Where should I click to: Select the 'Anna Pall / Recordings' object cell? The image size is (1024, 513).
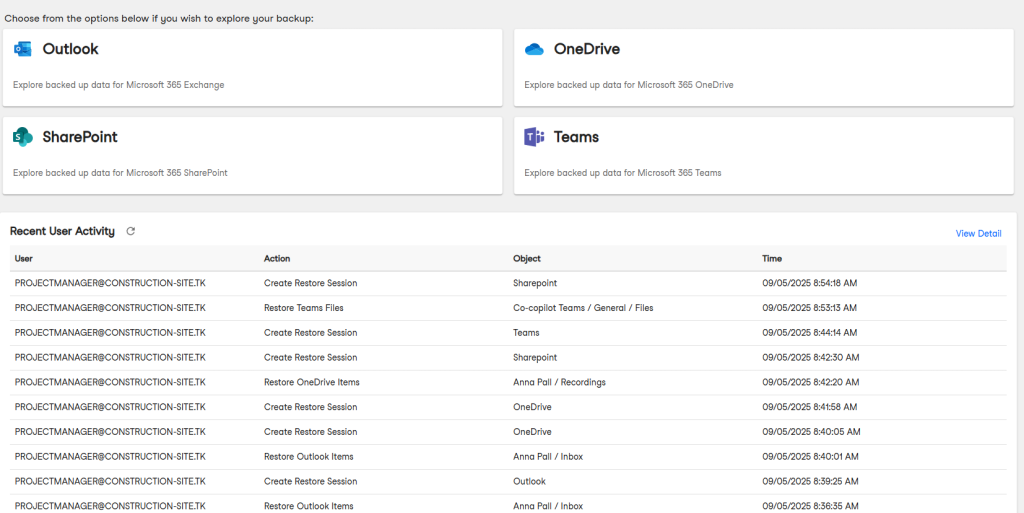[559, 382]
